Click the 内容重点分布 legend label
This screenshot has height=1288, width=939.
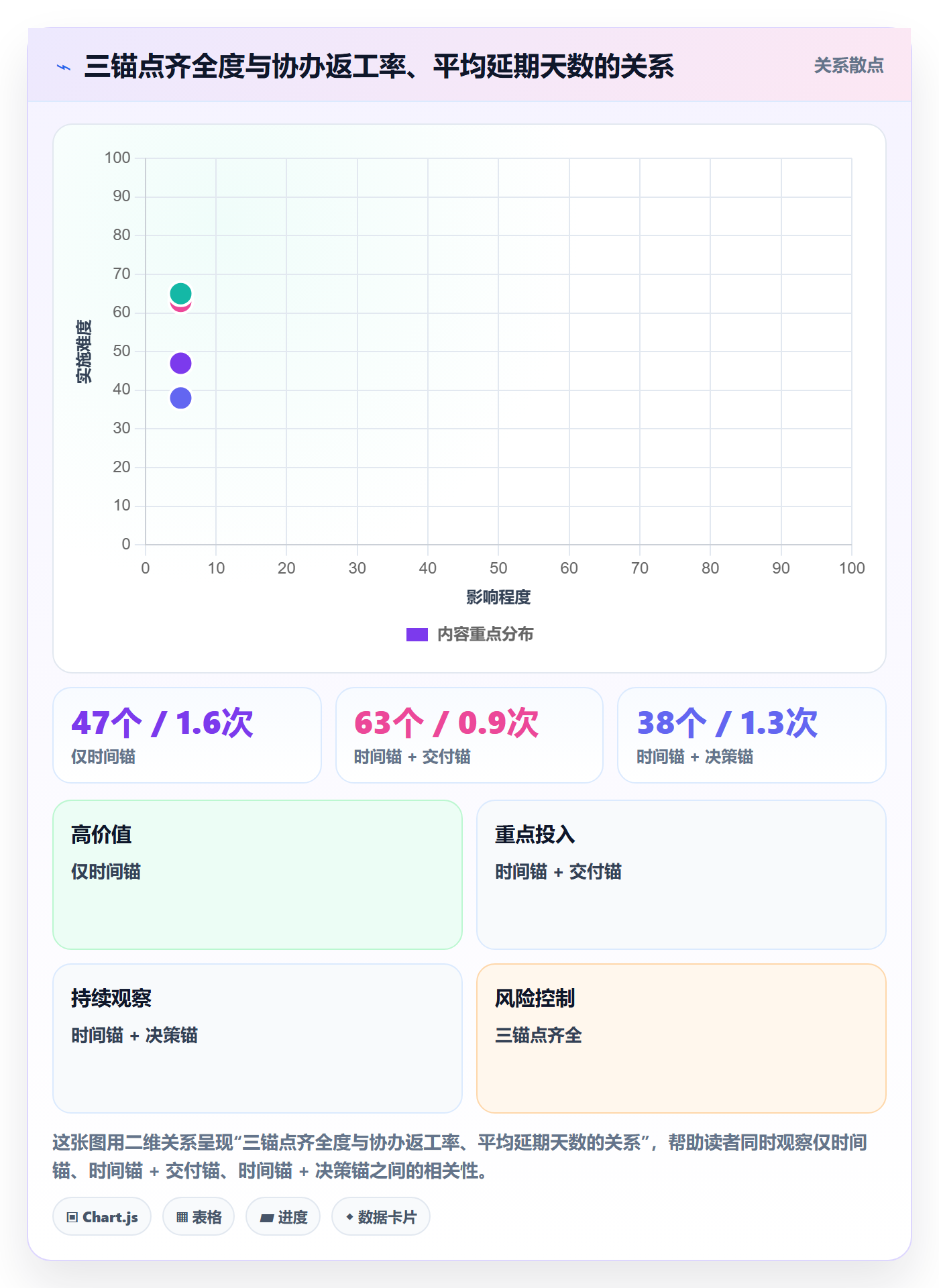[485, 634]
